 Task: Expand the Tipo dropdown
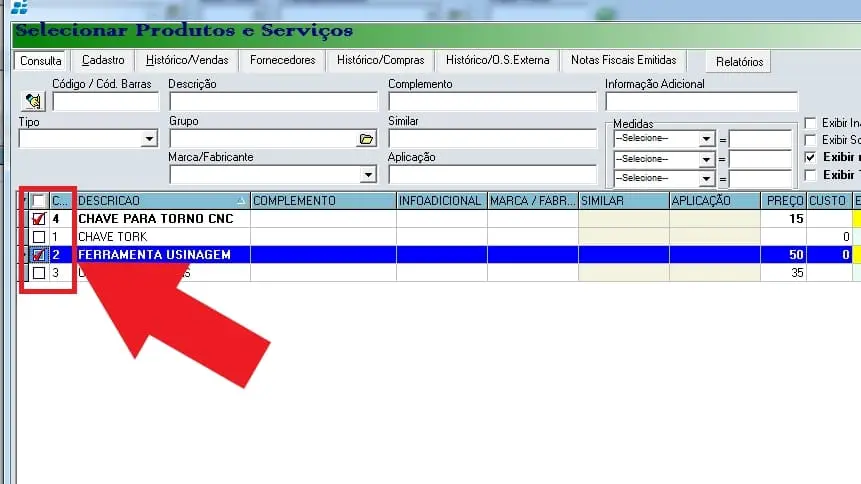150,139
